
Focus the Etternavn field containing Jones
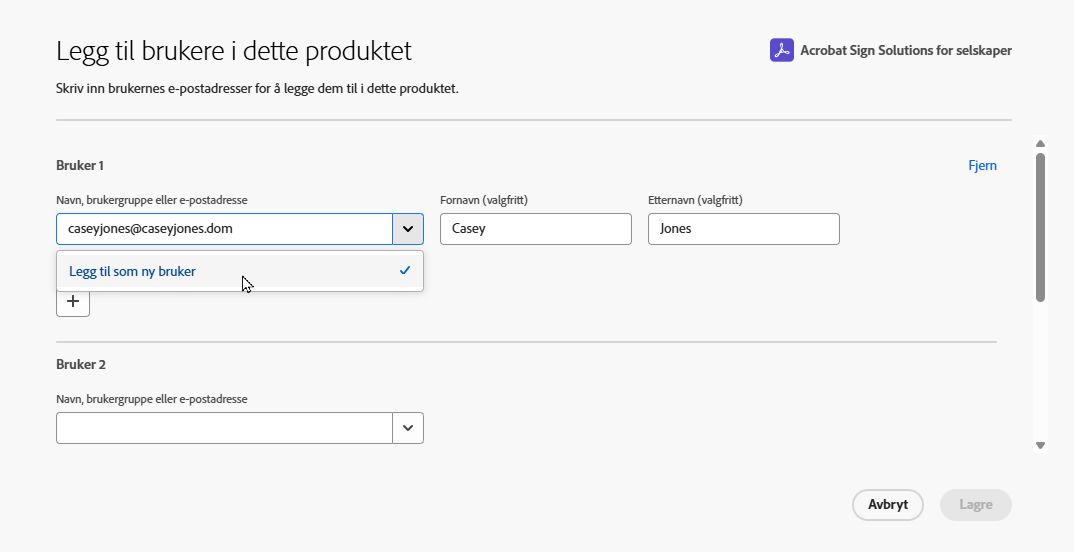[744, 229]
